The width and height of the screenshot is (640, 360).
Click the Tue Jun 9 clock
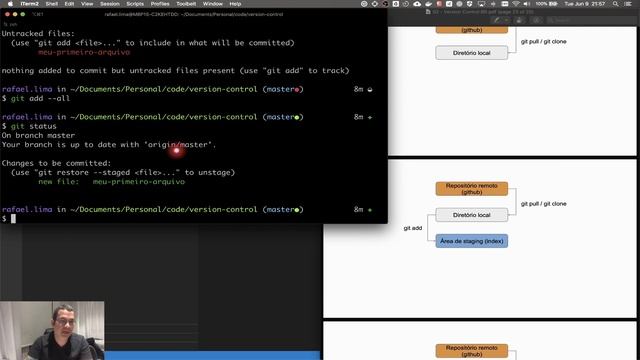click(585, 4)
